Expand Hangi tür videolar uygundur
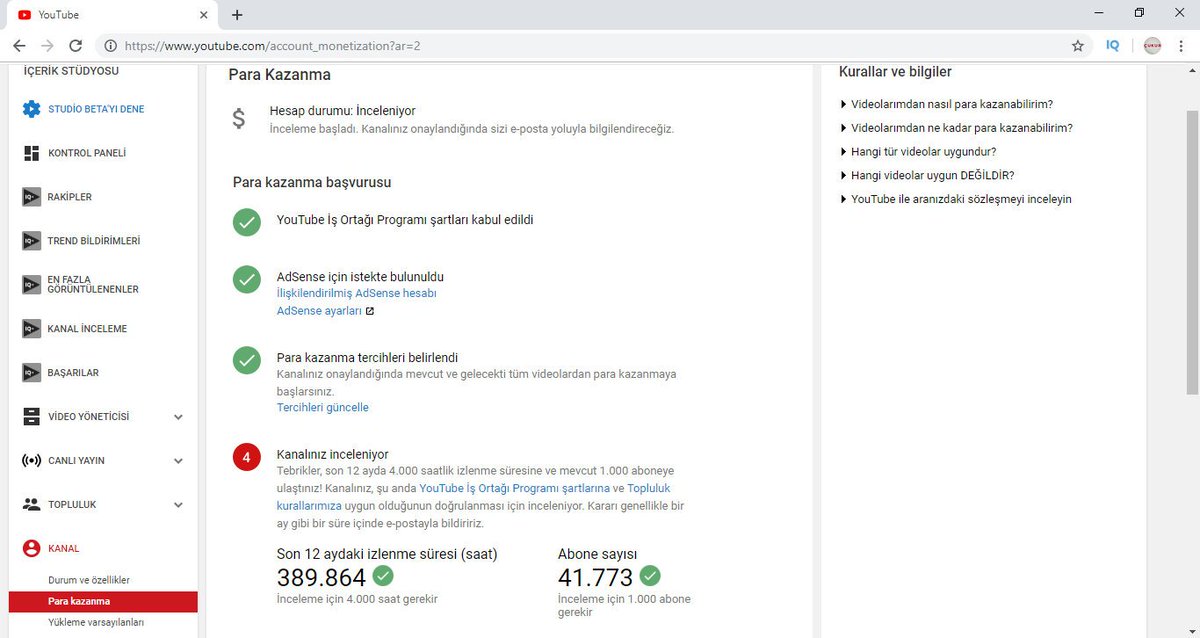Viewport: 1200px width, 638px height. tap(918, 152)
